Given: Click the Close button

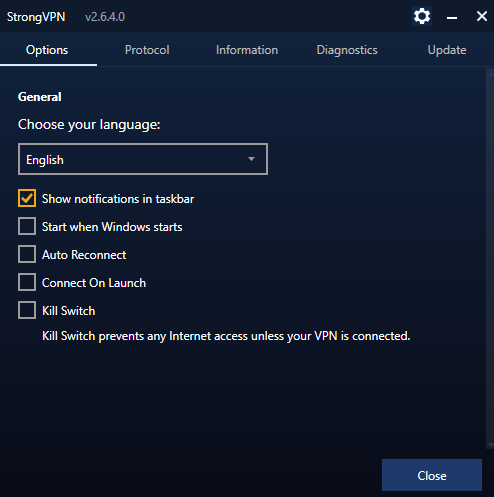Looking at the screenshot, I should pos(432,475).
